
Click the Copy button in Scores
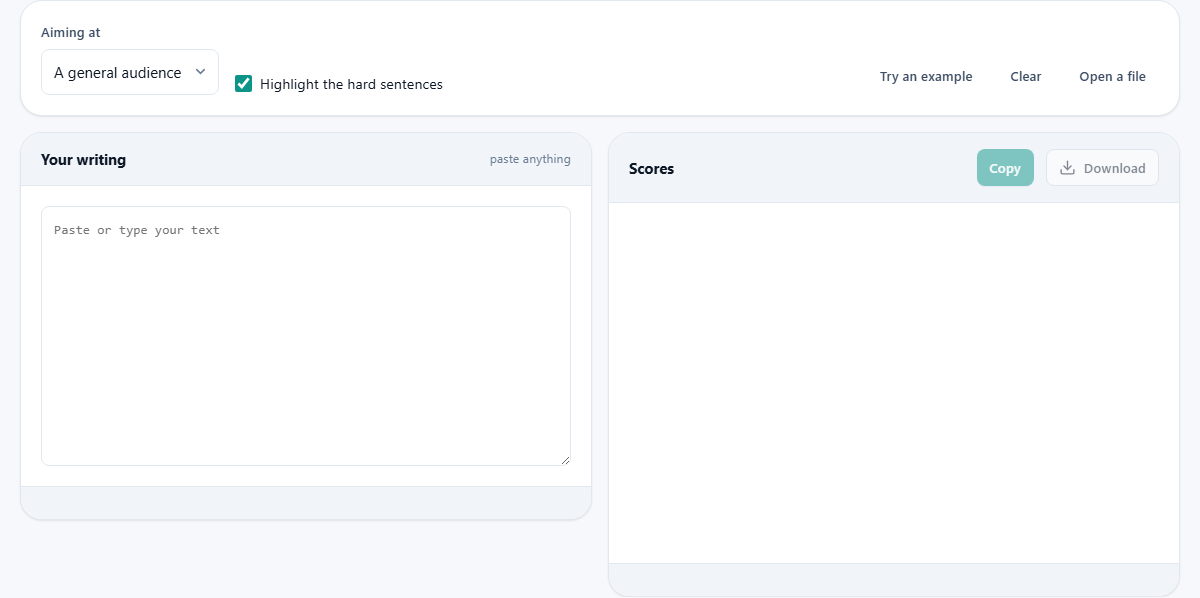pyautogui.click(x=1005, y=168)
